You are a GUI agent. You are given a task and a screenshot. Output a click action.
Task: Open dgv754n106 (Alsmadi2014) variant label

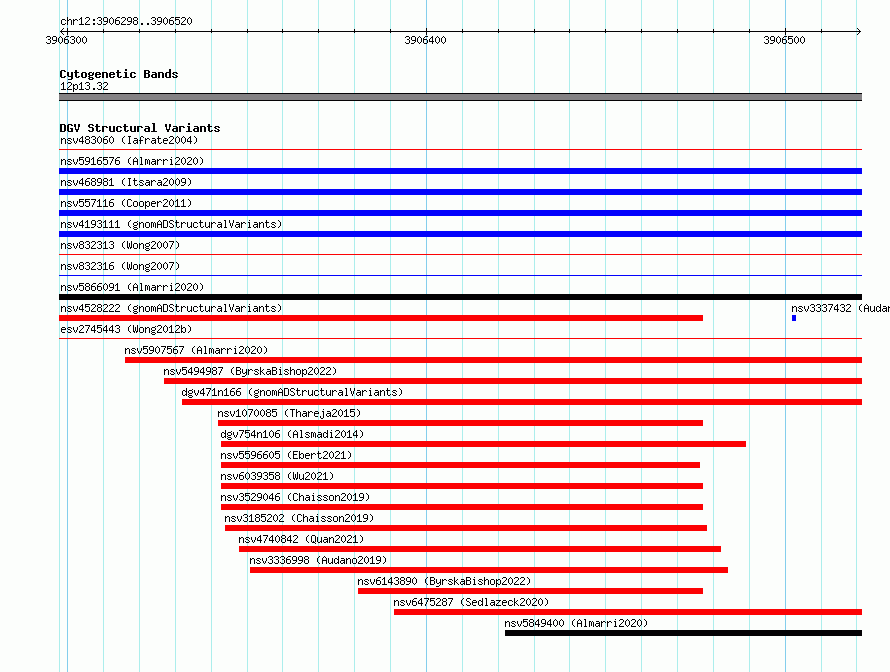click(x=292, y=434)
